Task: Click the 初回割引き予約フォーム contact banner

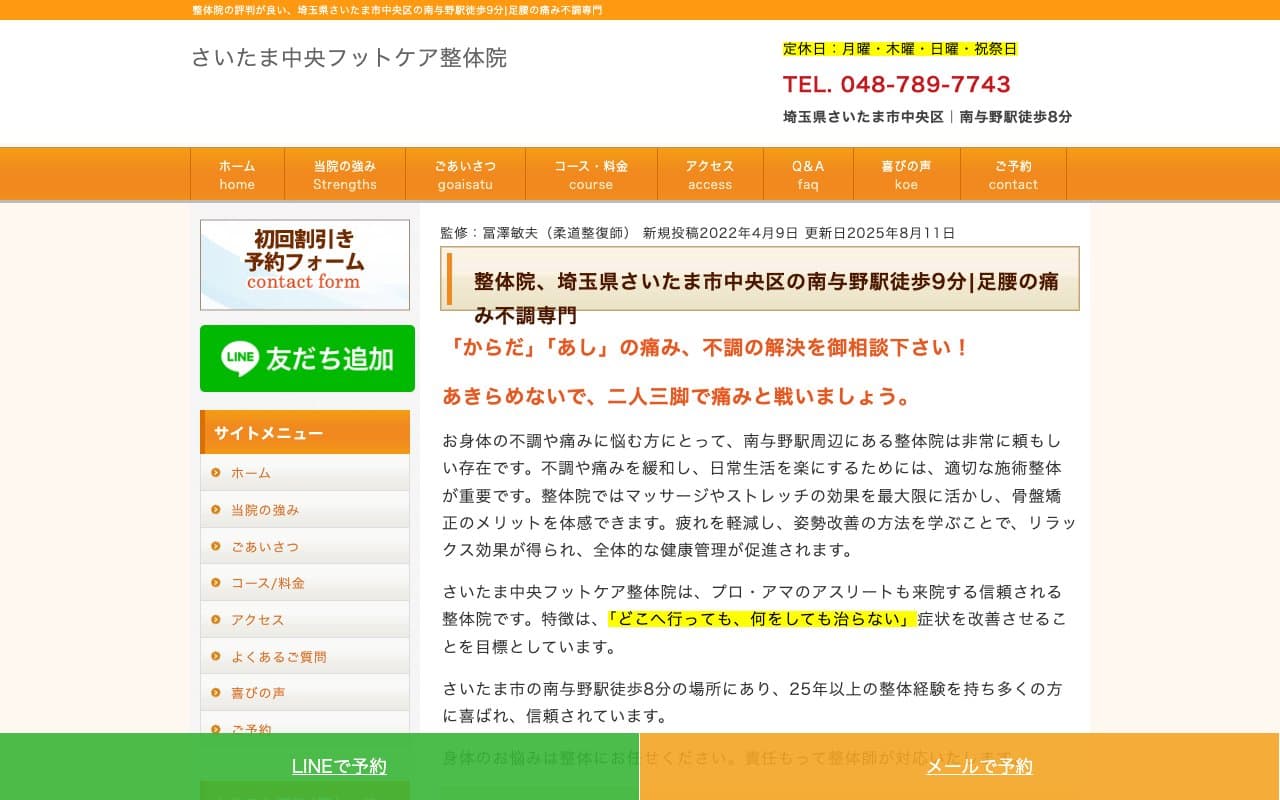Action: [305, 264]
